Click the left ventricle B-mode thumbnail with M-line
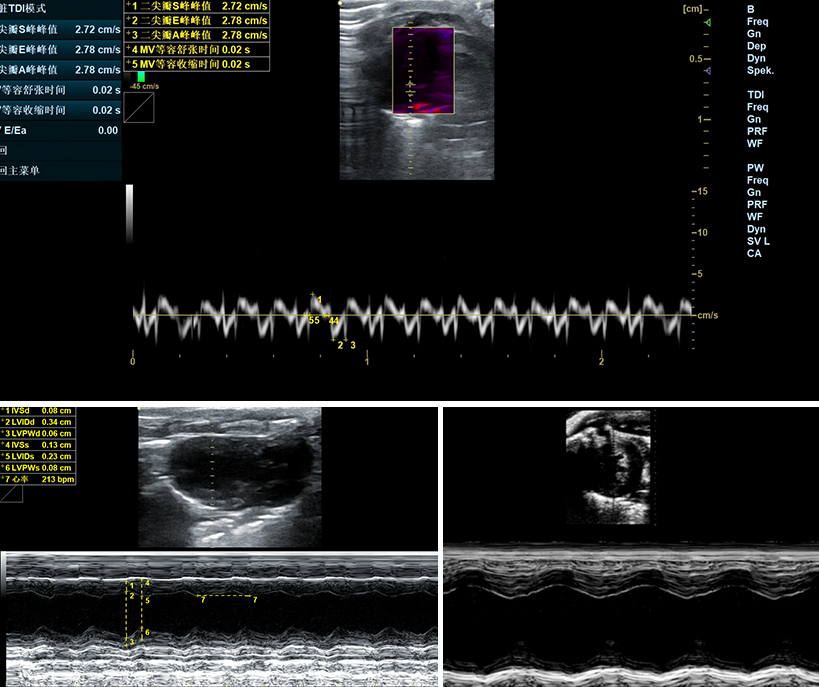The height and width of the screenshot is (687, 819). (230, 478)
